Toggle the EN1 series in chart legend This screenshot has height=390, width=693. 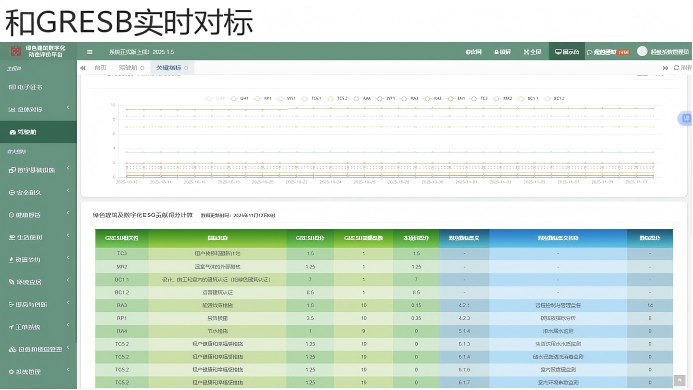456,99
